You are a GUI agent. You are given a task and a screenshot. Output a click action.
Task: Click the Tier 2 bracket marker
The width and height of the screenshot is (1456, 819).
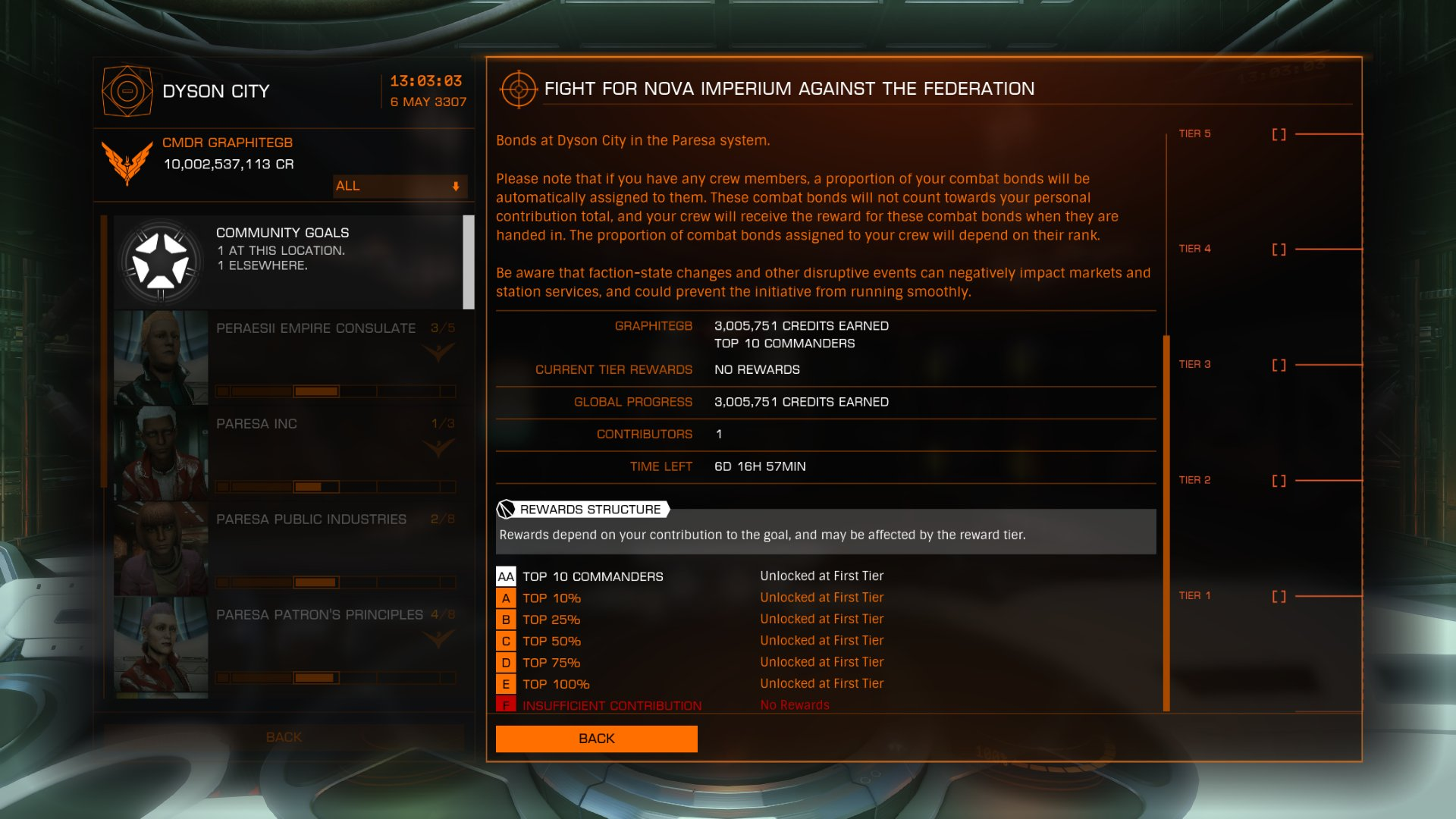click(x=1279, y=481)
